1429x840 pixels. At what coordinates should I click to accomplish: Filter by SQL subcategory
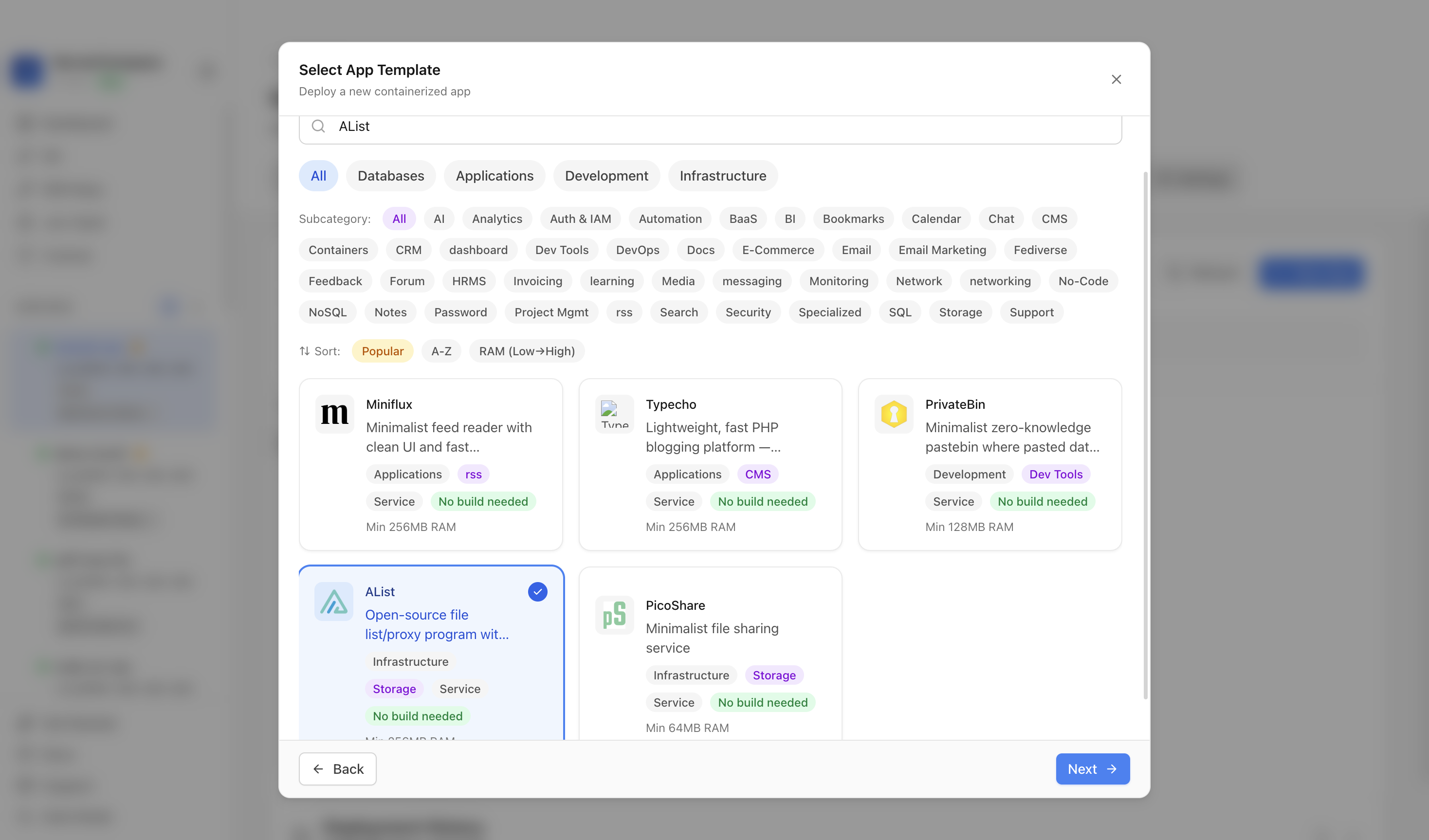[900, 312]
